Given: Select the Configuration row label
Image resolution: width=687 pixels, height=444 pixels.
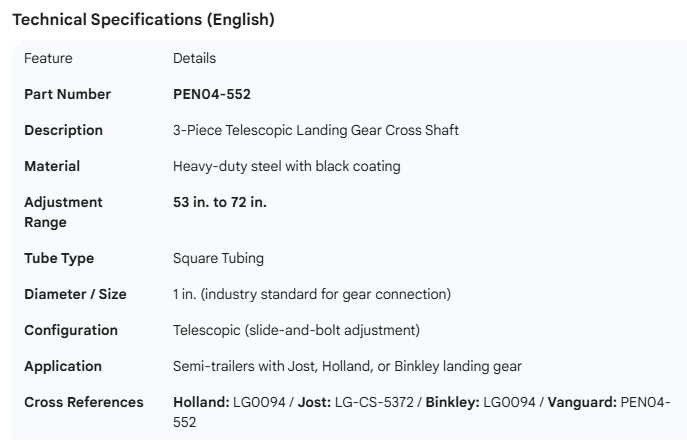Looking at the screenshot, I should tap(71, 330).
